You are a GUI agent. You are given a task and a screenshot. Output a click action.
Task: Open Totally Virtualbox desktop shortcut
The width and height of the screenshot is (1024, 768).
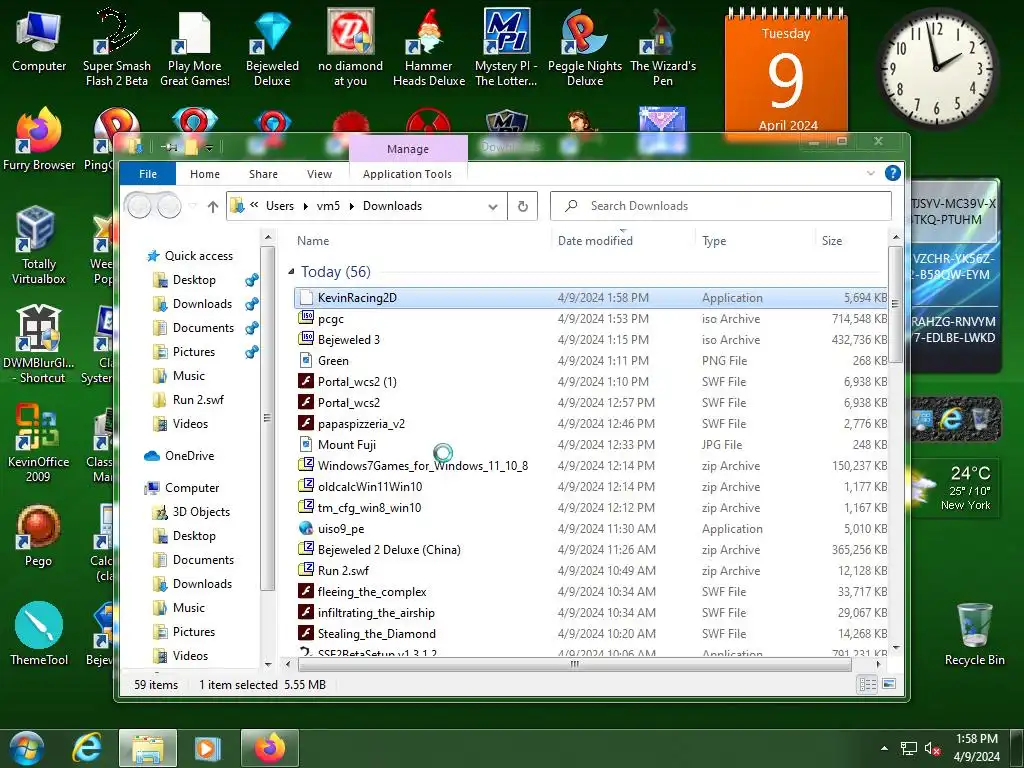pyautogui.click(x=39, y=246)
